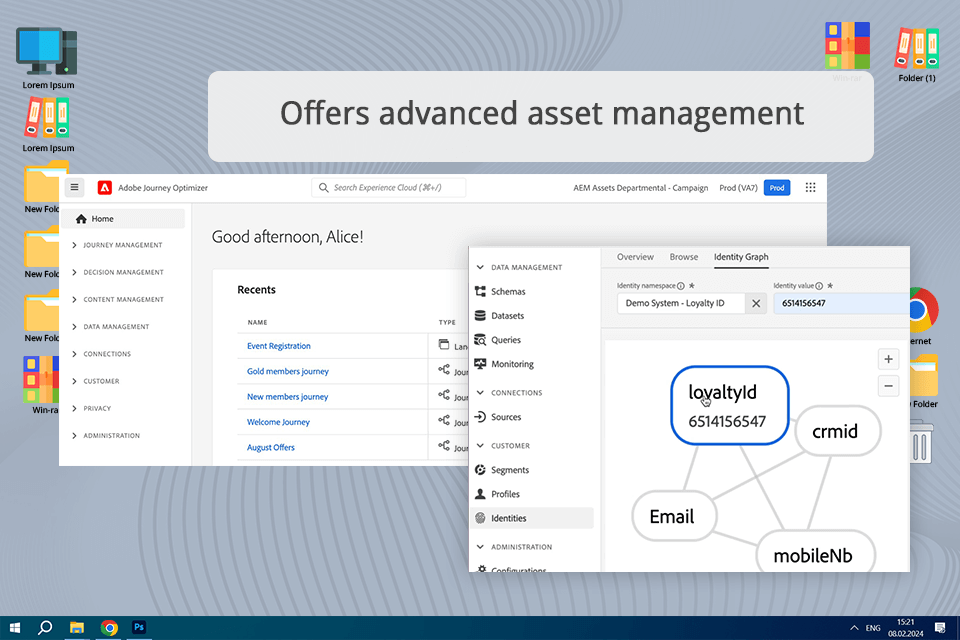Open the apps grid switcher icon

810,188
